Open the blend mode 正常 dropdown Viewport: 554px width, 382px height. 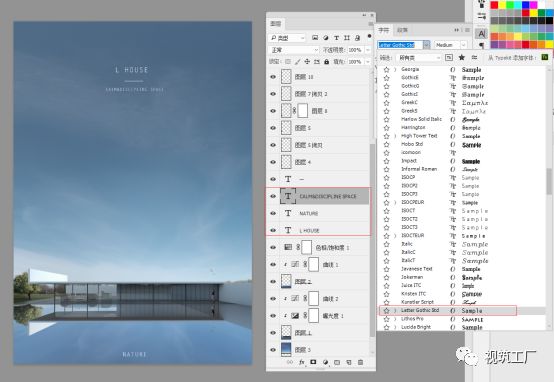coord(294,50)
